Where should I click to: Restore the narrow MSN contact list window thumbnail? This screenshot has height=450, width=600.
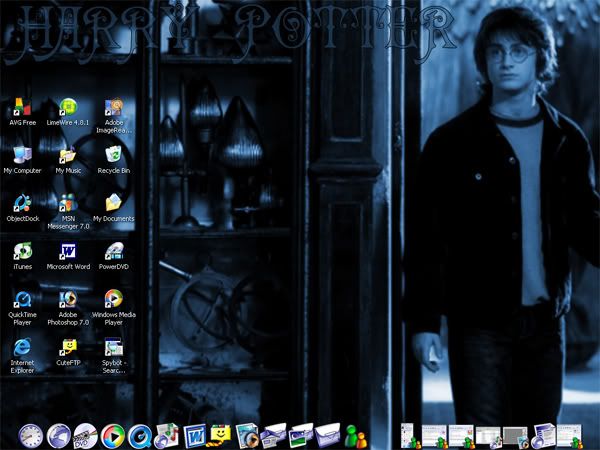(409, 435)
